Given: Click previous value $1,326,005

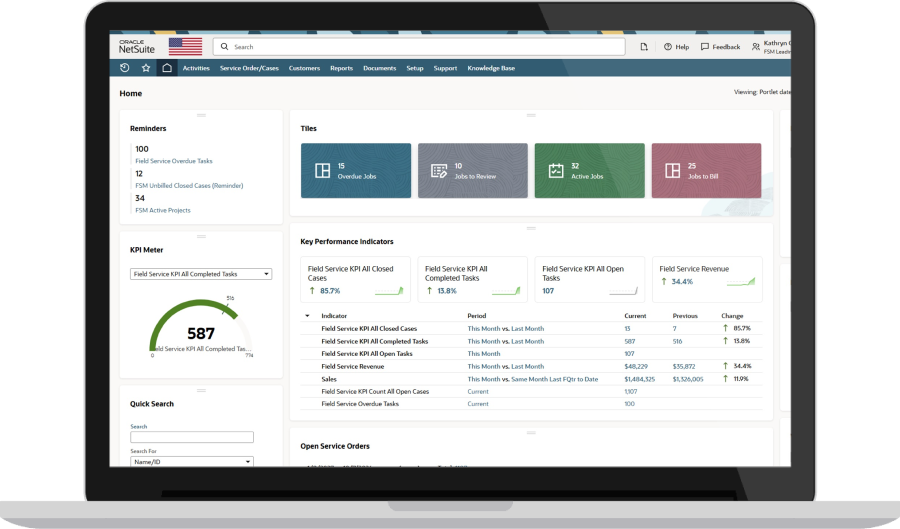Looking at the screenshot, I should pos(688,379).
